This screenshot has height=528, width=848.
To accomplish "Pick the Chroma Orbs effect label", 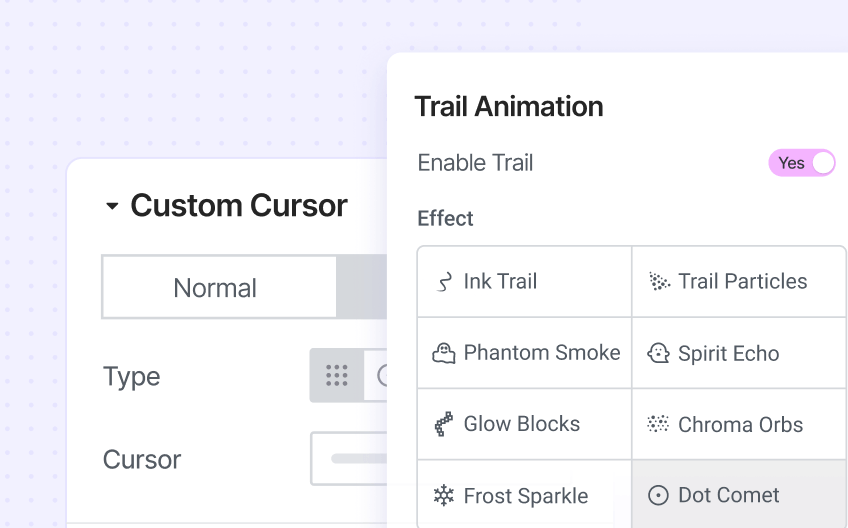I will pyautogui.click(x=740, y=424).
